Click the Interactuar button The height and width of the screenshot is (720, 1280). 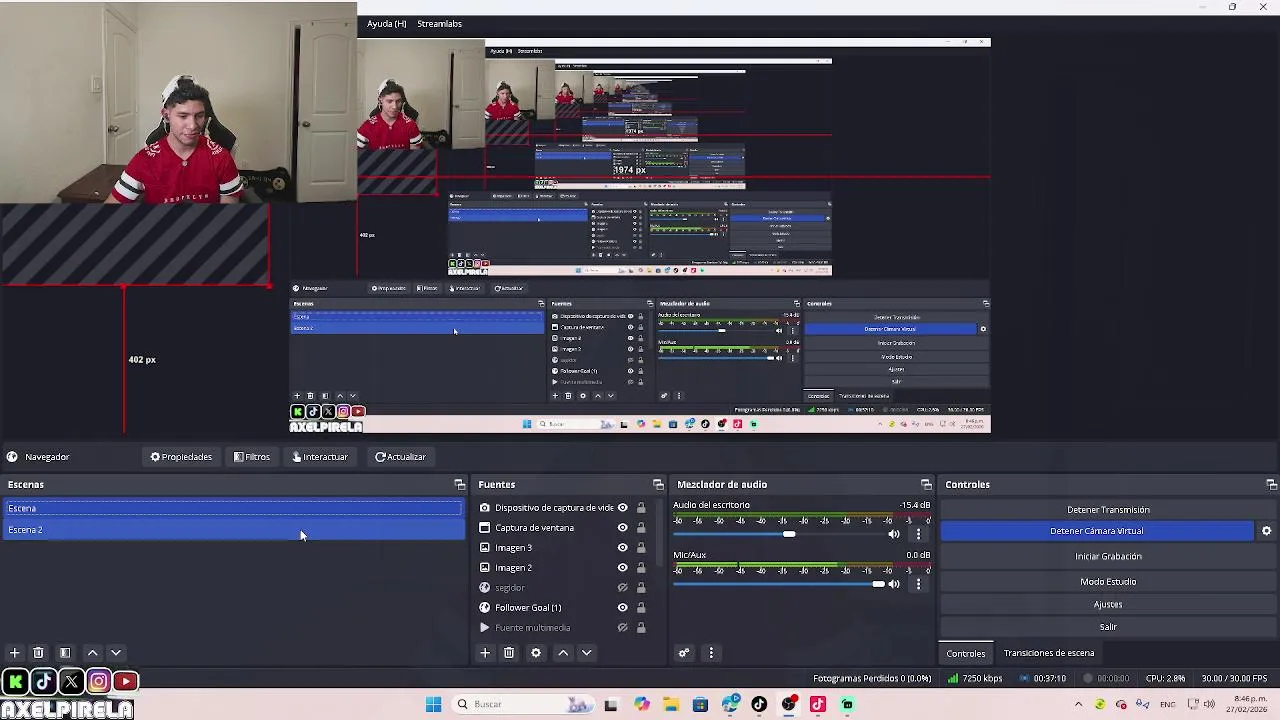(320, 457)
